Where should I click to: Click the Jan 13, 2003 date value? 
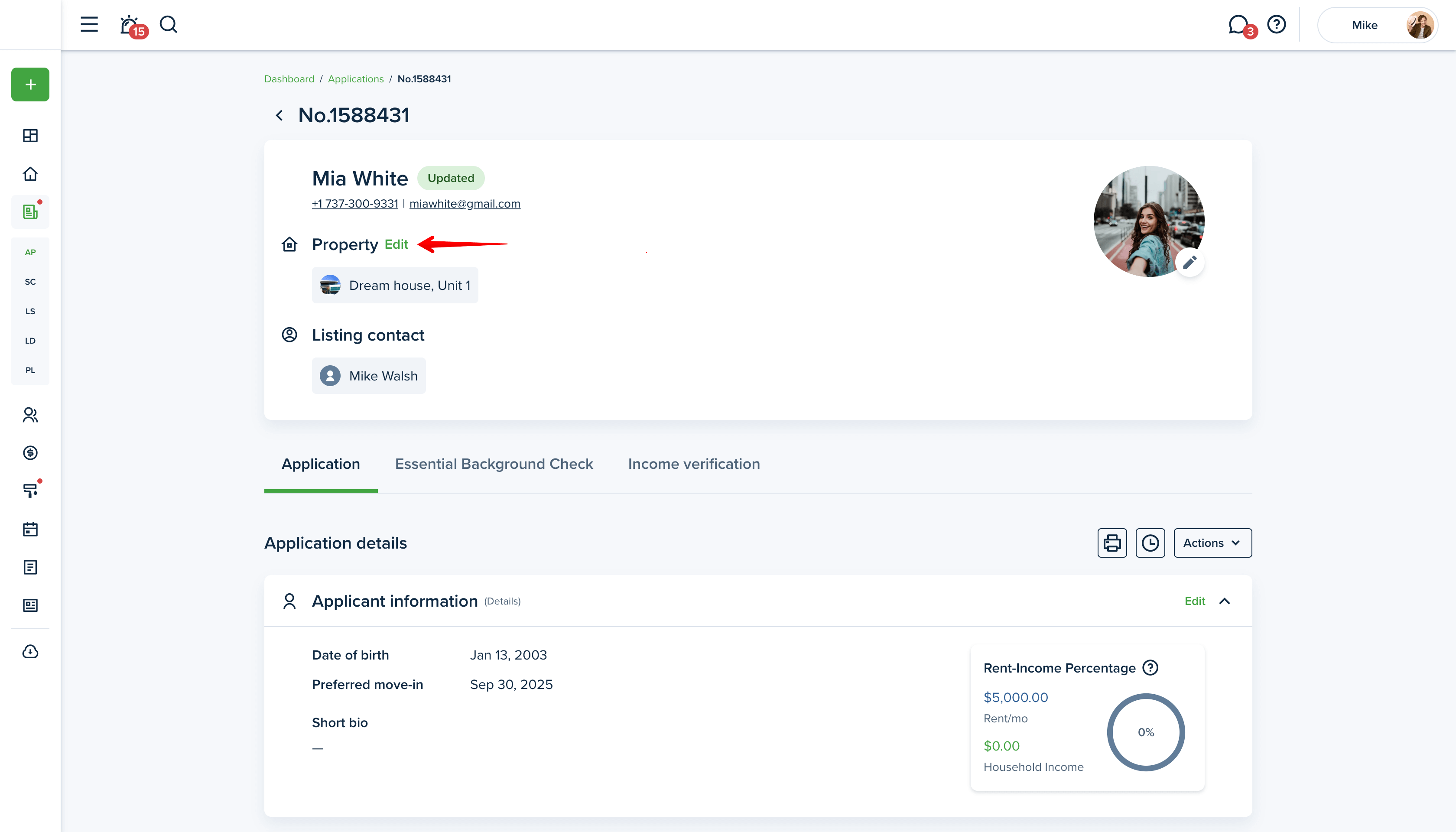click(x=508, y=655)
